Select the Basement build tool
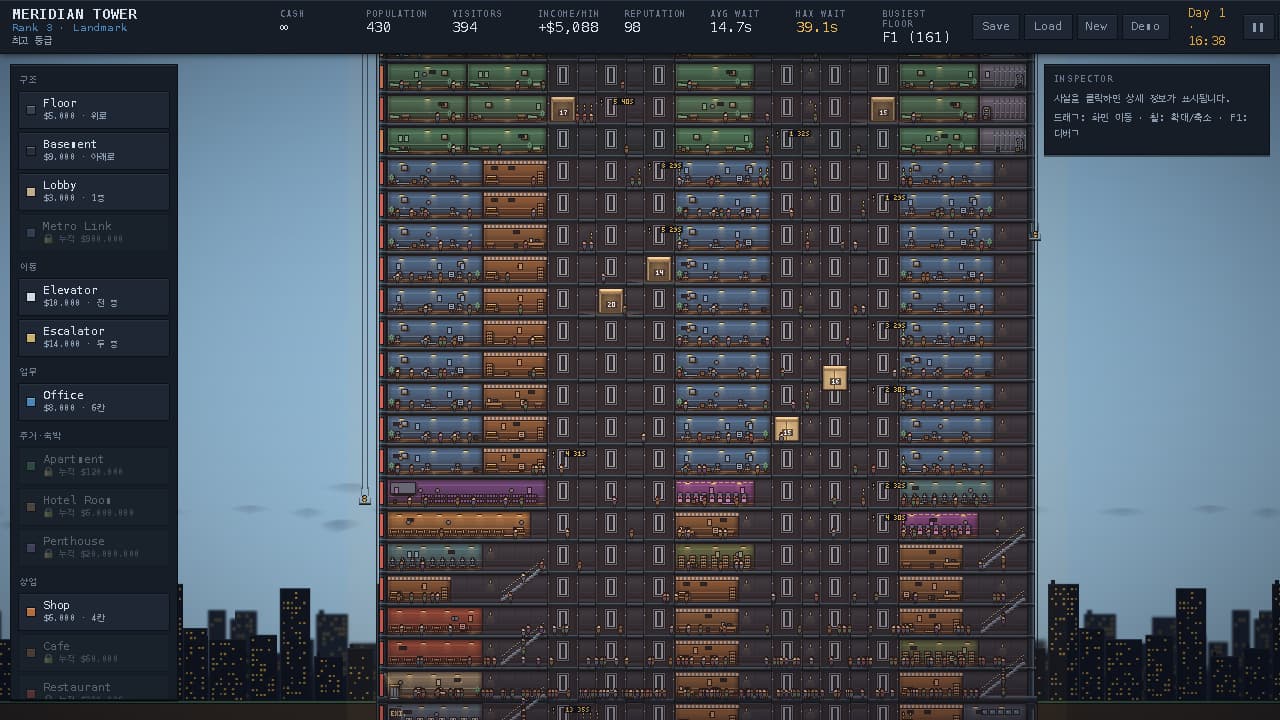 94,150
